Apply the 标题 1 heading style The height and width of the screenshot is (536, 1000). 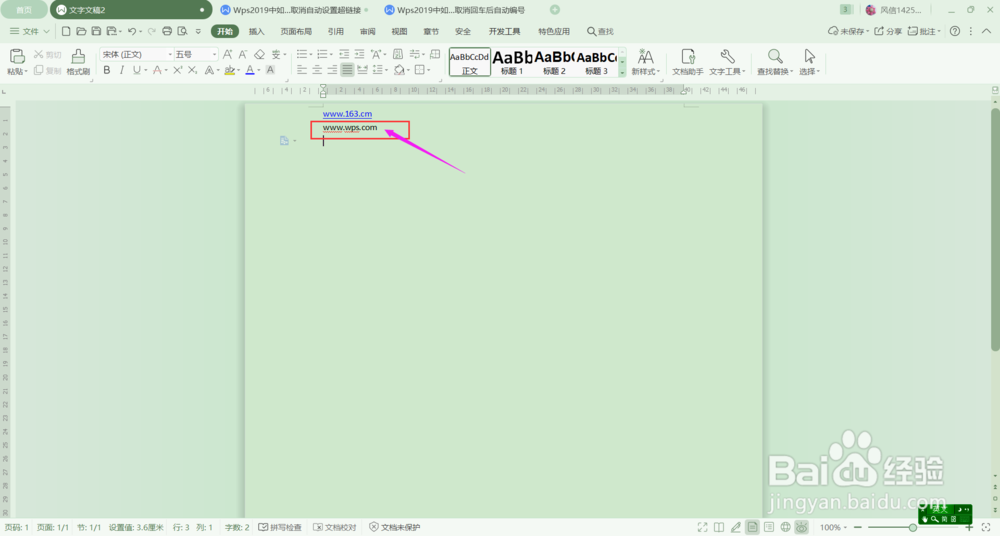point(512,62)
